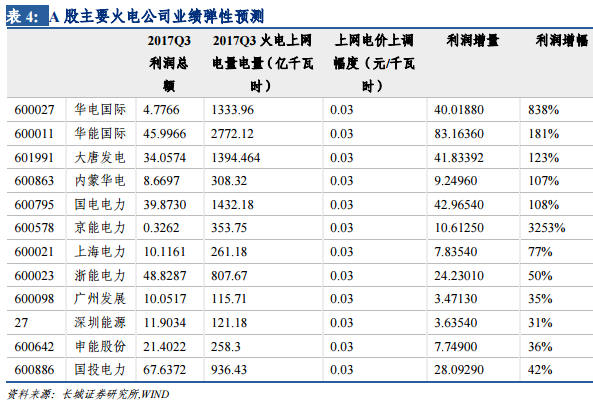Click the 资料来源 source note text
Screen dimensions: 593x404
coord(88,394)
